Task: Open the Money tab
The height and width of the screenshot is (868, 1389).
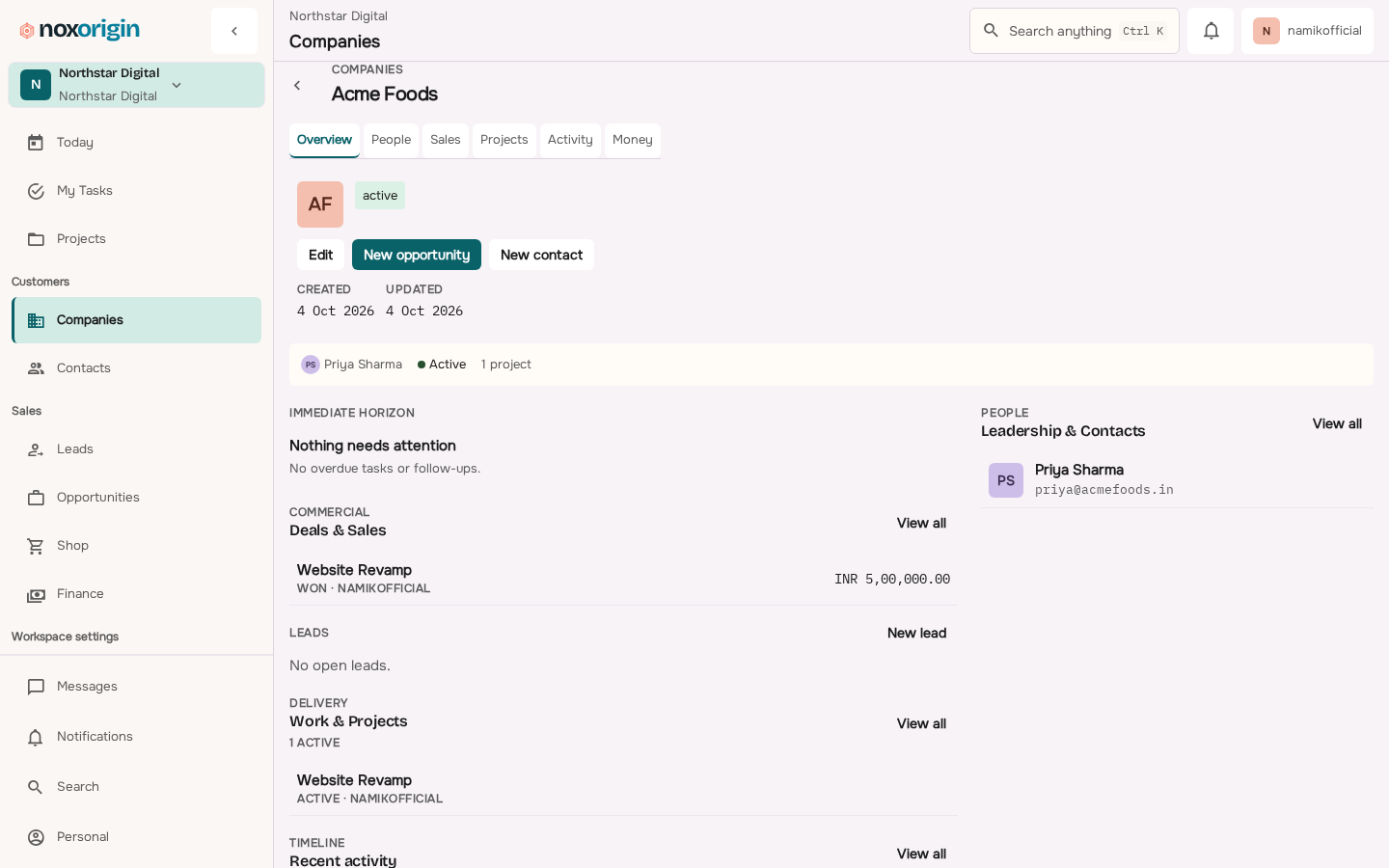Action: click(x=633, y=140)
